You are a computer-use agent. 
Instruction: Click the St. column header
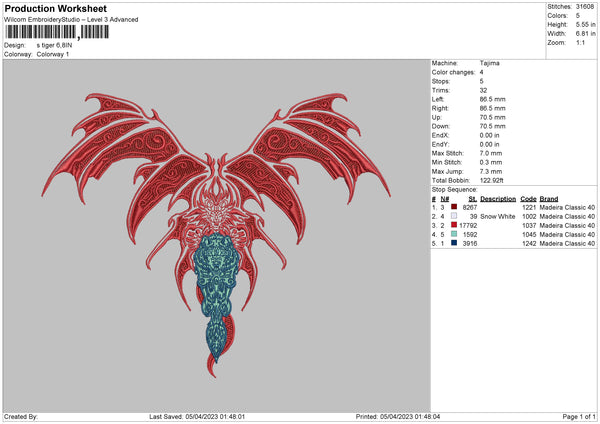[472, 197]
